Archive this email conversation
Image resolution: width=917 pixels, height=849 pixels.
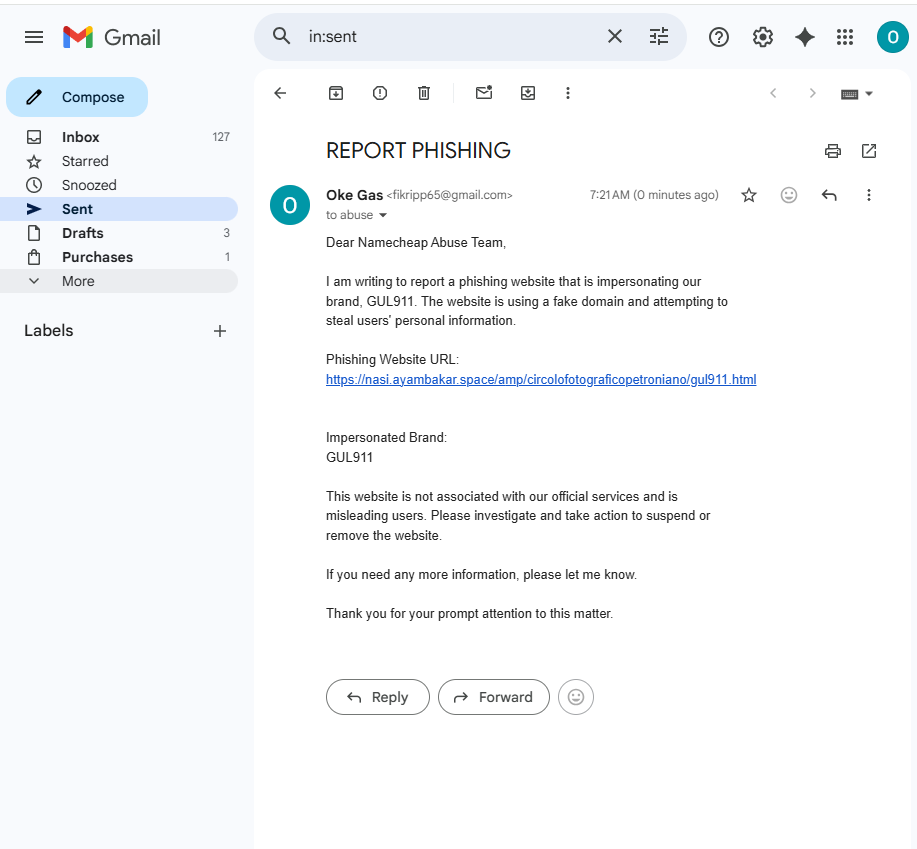click(x=336, y=93)
